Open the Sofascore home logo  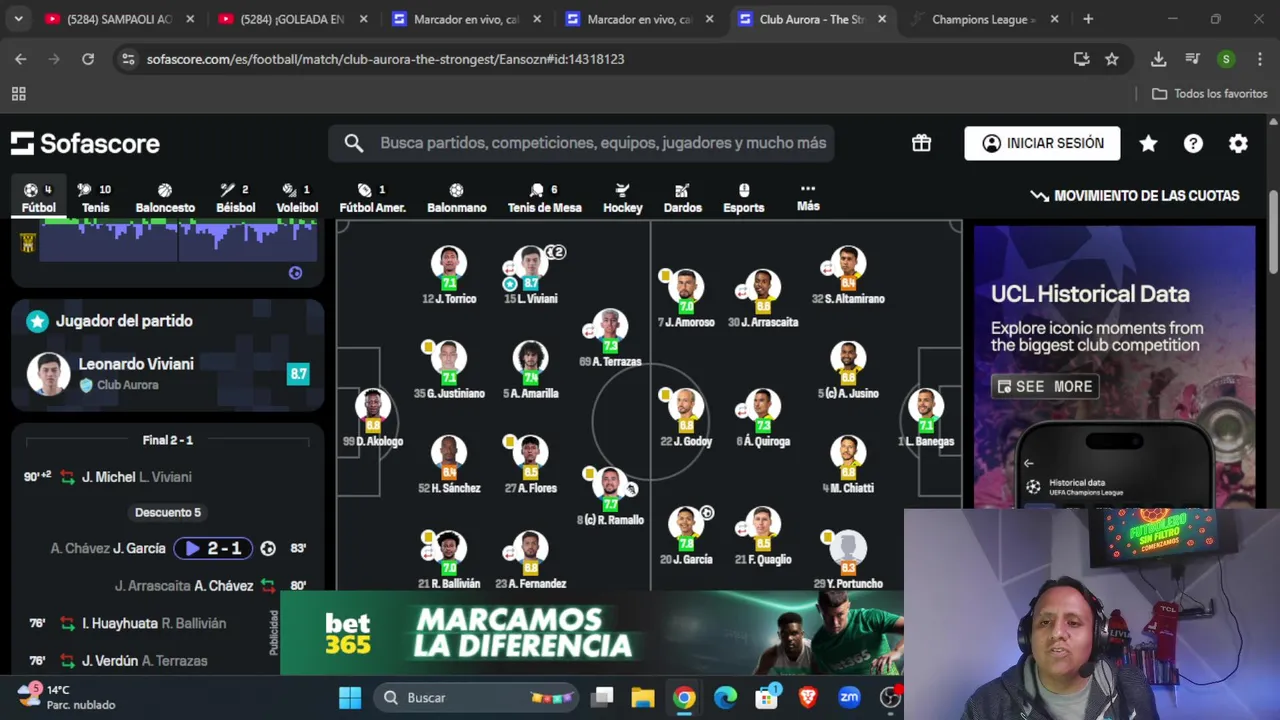point(85,144)
